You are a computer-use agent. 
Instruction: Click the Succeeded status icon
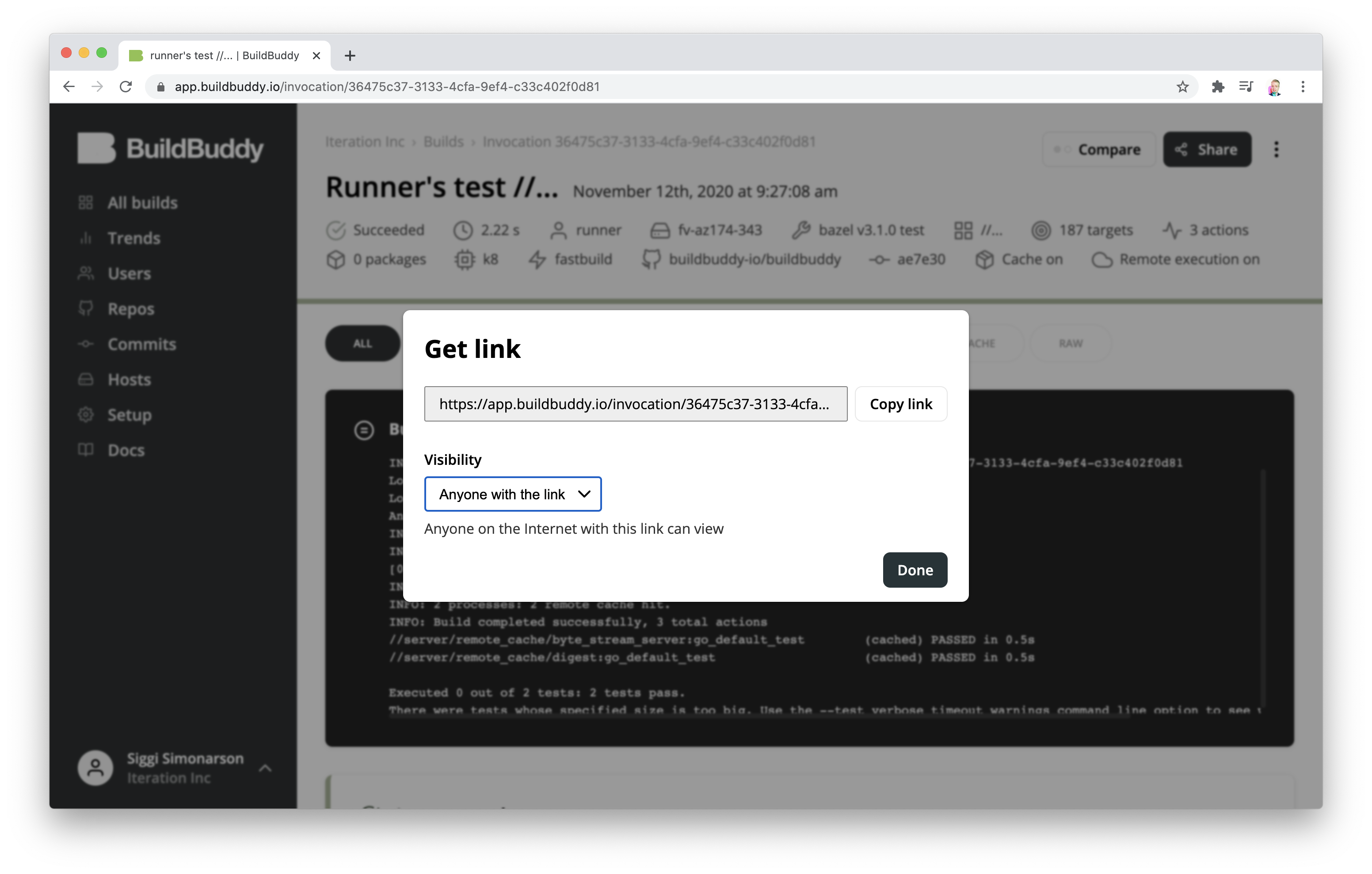pos(335,230)
